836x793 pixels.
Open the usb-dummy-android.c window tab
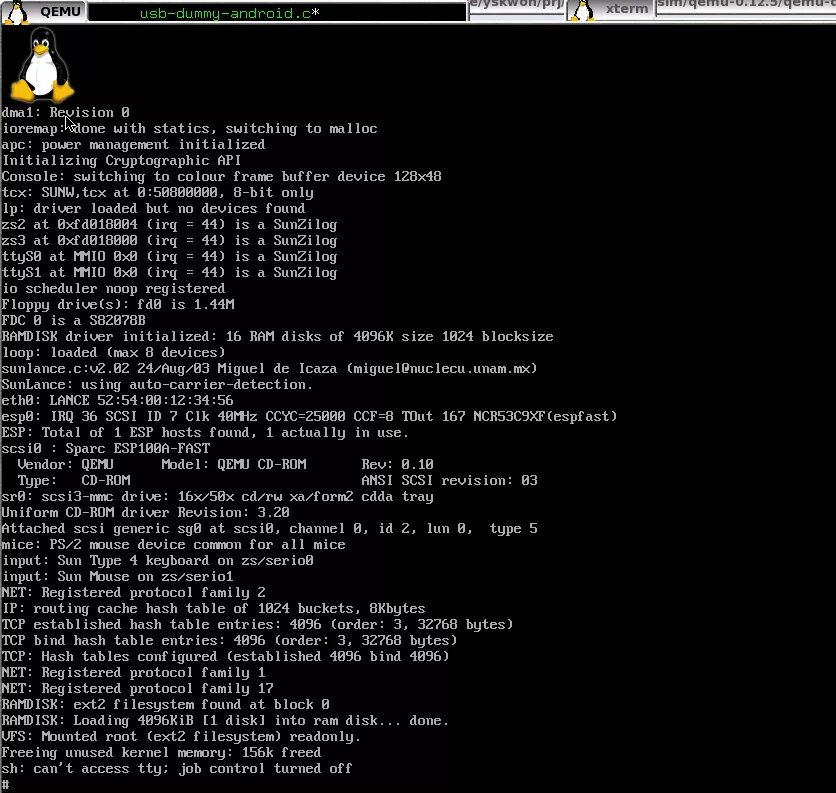pos(277,13)
